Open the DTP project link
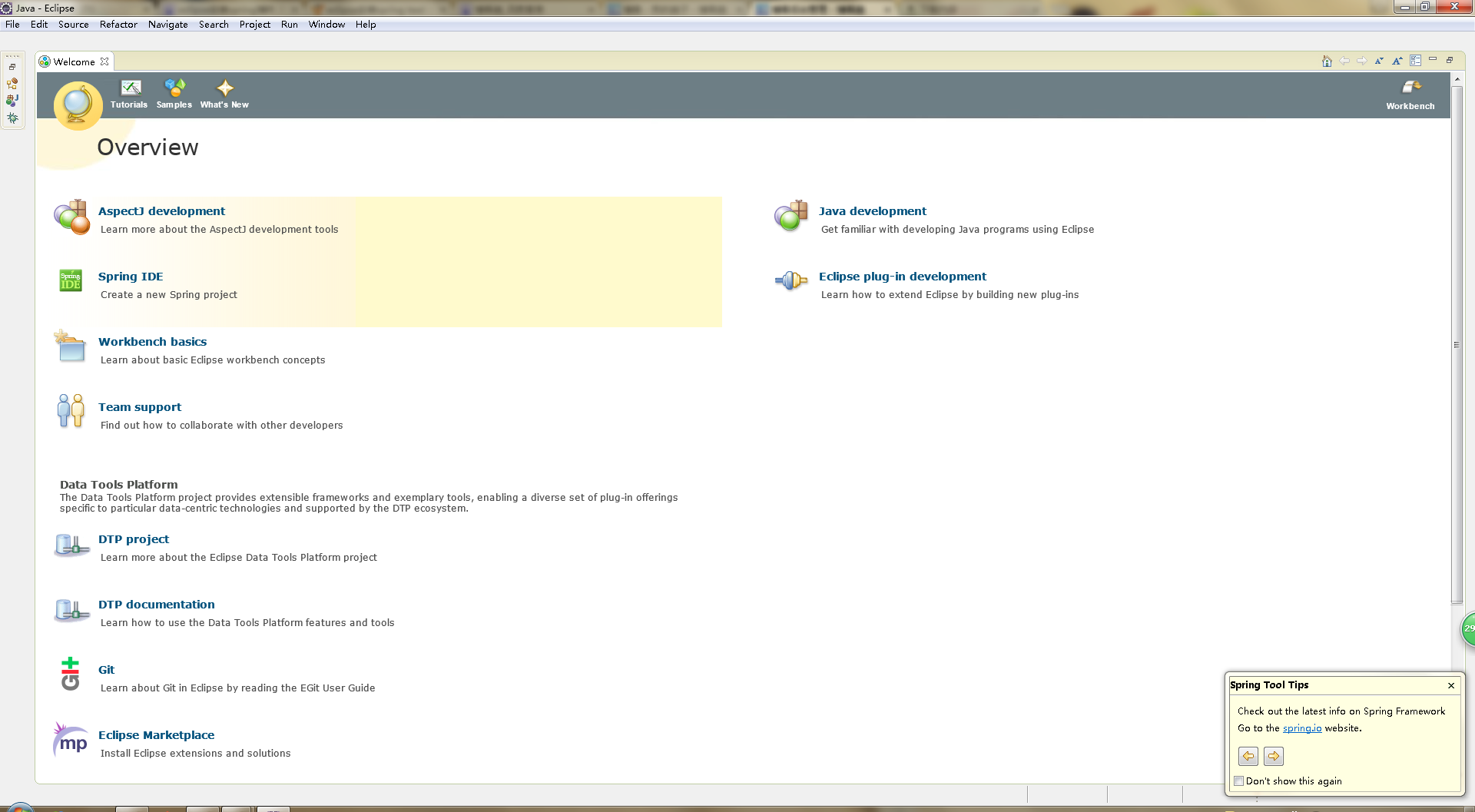Image resolution: width=1475 pixels, height=812 pixels. [x=134, y=539]
